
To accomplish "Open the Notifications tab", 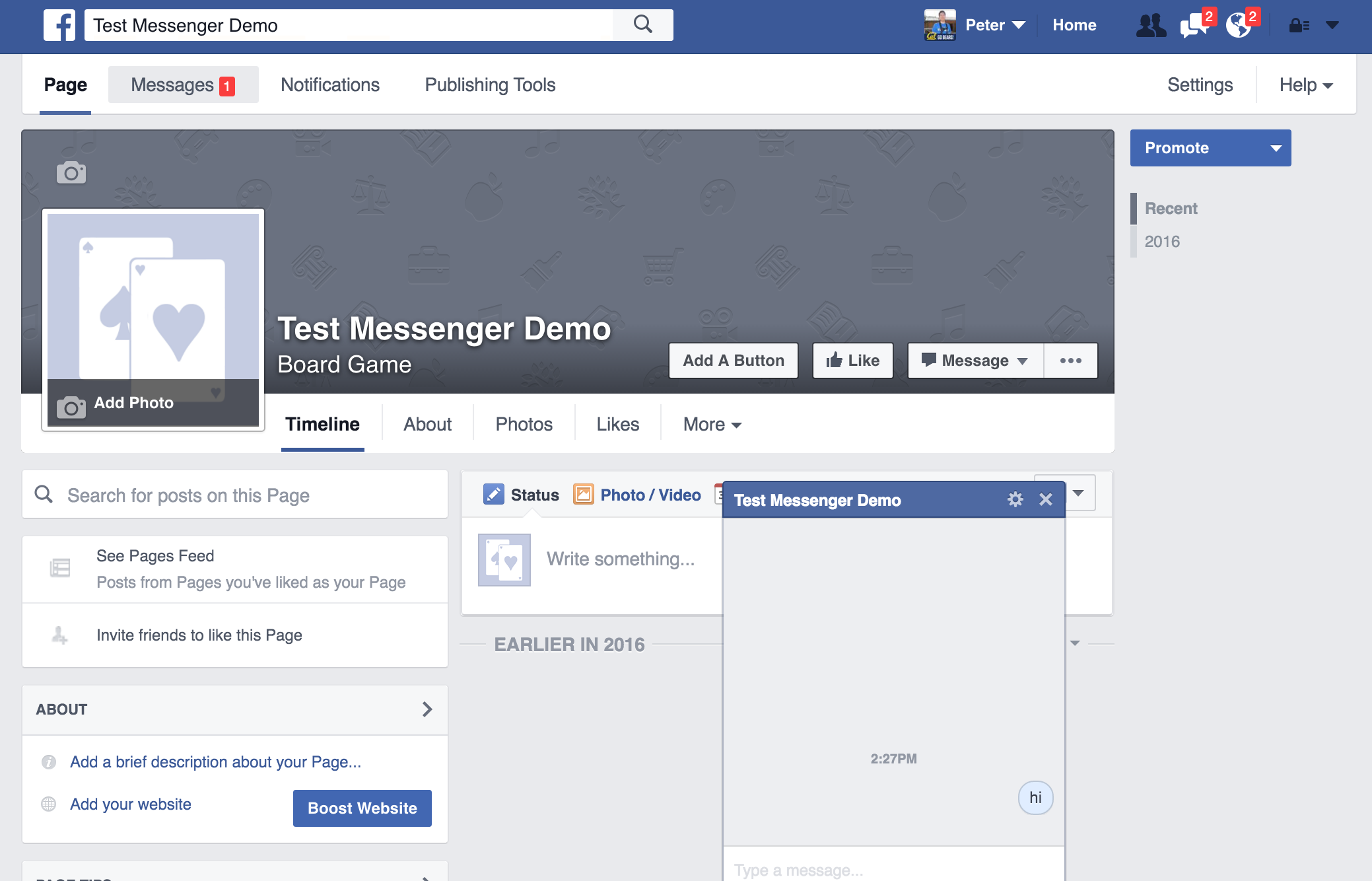I will pos(330,85).
